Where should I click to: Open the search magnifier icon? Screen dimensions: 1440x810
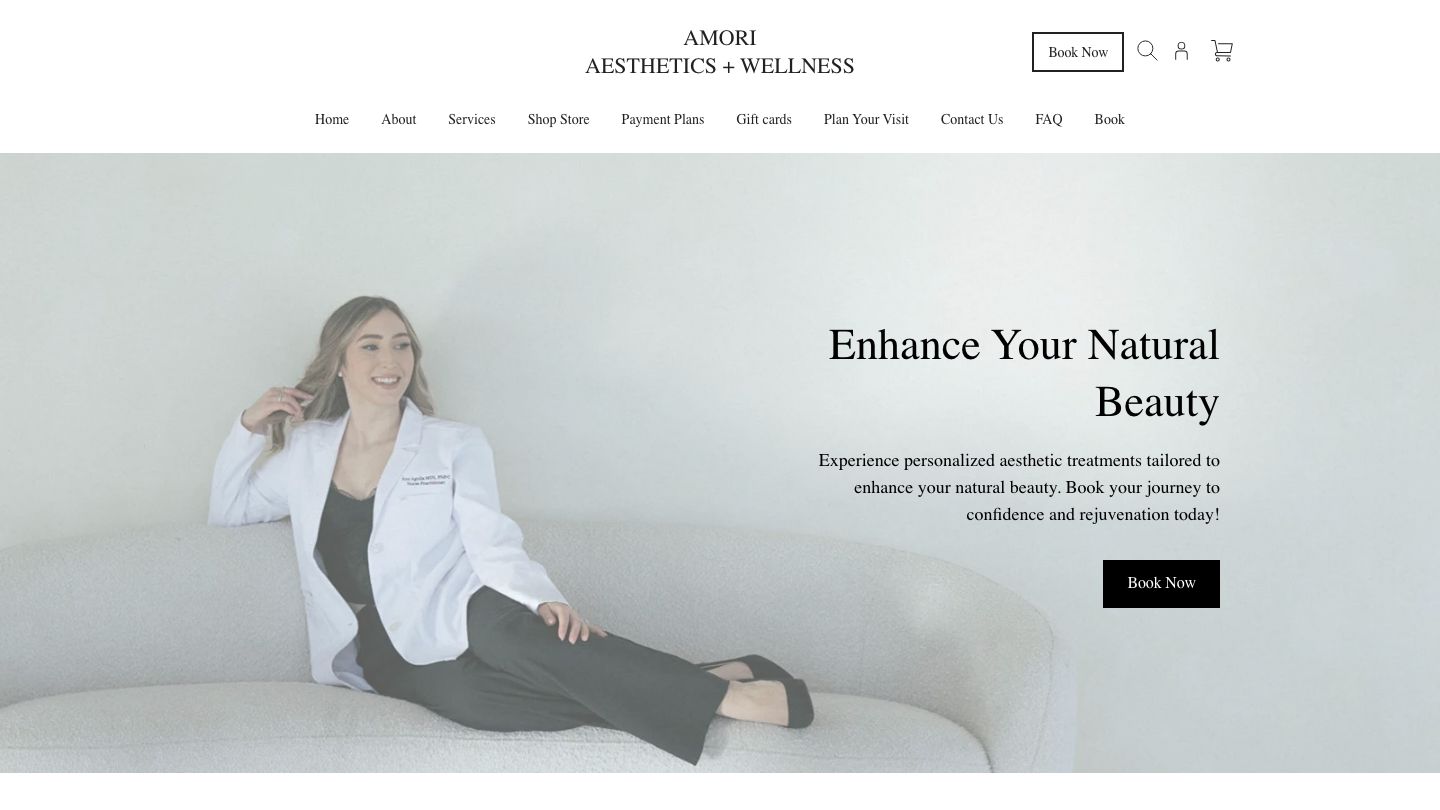pos(1147,51)
